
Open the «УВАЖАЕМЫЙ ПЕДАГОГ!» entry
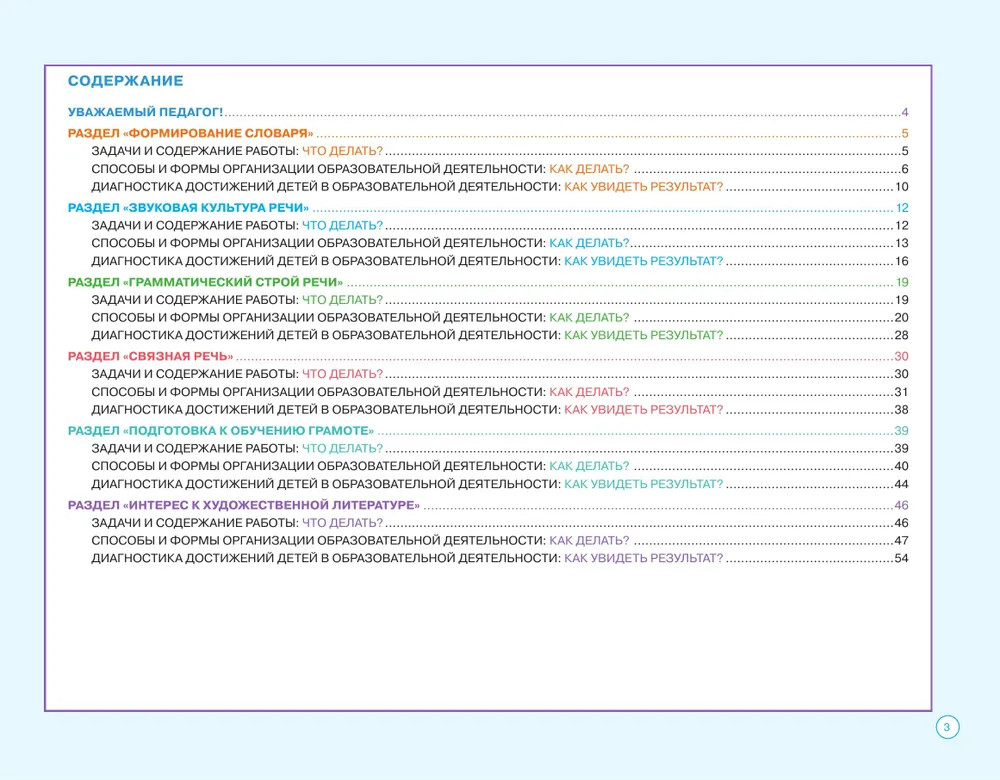(146, 112)
